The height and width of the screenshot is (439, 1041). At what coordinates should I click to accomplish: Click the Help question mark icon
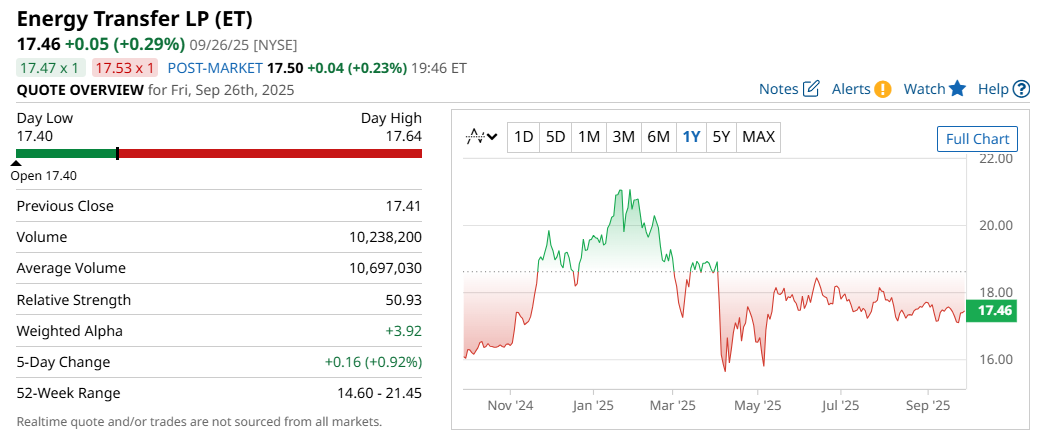click(1021, 89)
